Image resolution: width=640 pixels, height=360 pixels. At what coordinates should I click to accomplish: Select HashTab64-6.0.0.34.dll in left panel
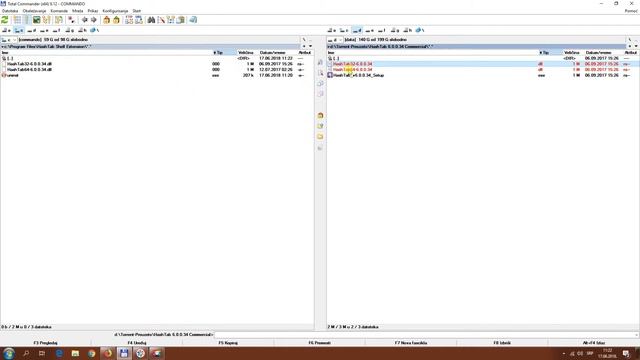29,70
